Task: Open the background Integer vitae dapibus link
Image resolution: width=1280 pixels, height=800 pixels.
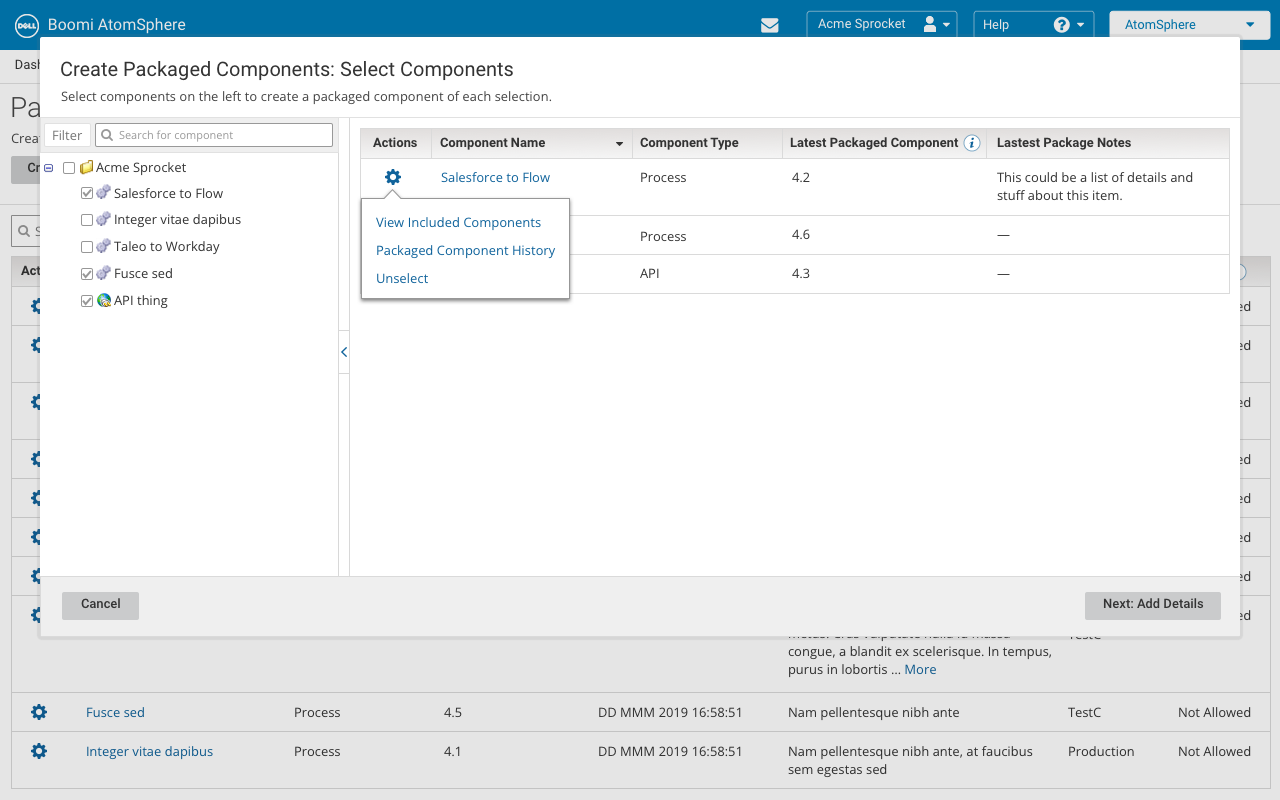Action: 149,751
